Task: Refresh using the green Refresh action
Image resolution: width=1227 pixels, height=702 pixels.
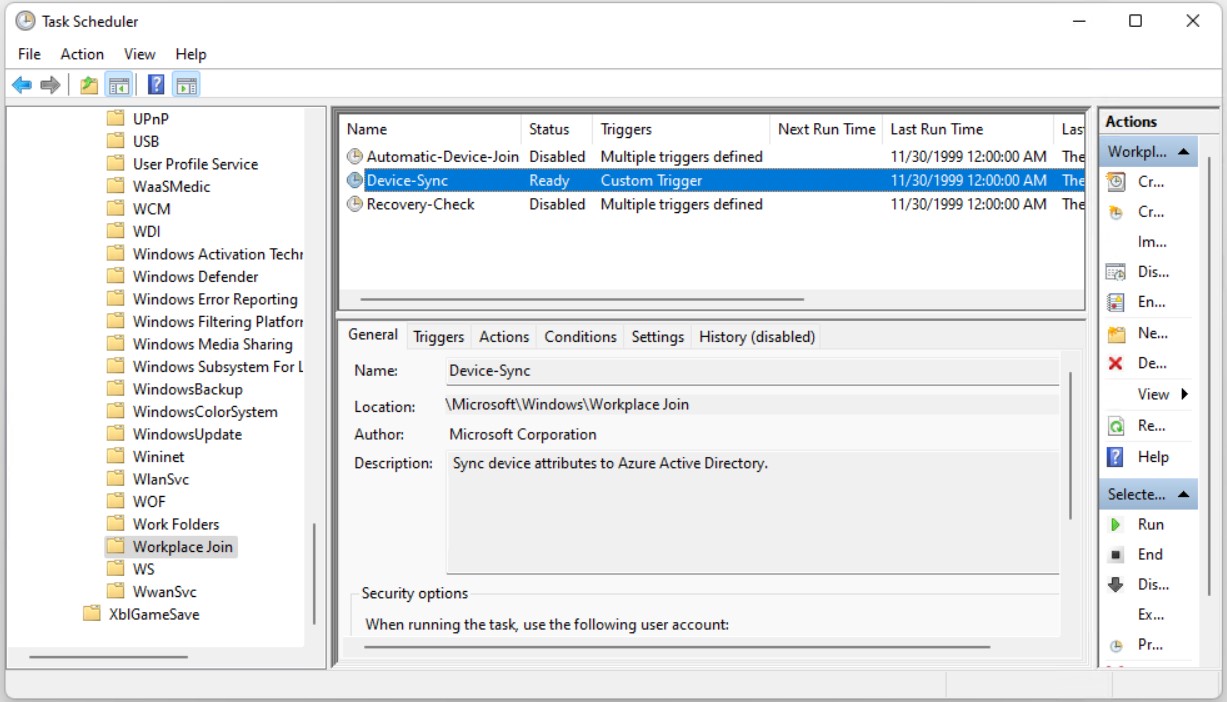Action: coord(1116,426)
